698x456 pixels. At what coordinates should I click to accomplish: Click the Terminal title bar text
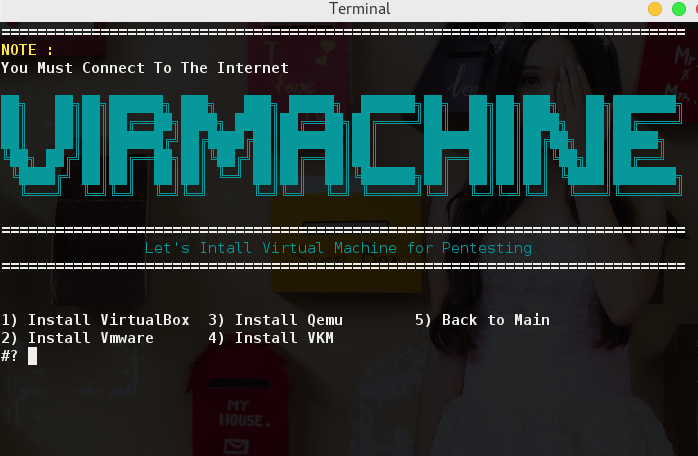(360, 9)
